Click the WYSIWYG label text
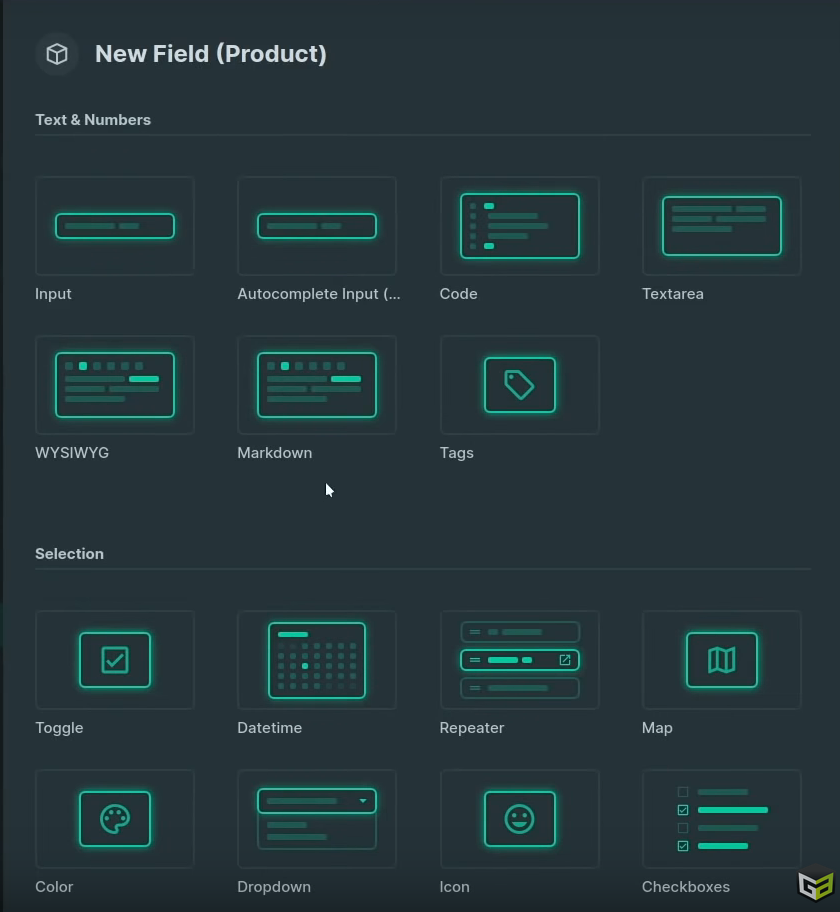 72,453
